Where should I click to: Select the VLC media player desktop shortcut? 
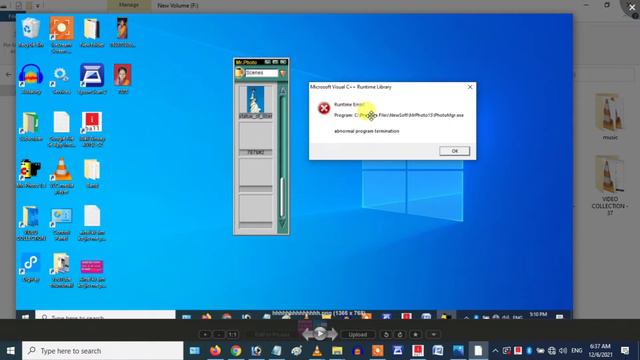(62, 176)
